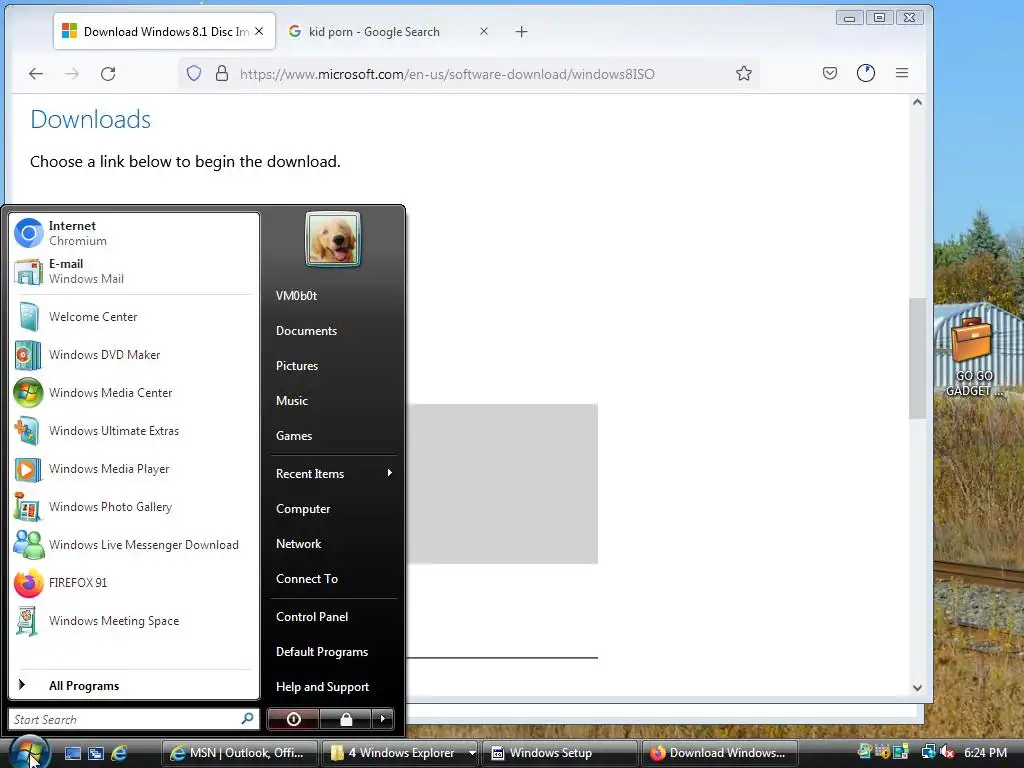Open a new Firefox tab

[521, 31]
